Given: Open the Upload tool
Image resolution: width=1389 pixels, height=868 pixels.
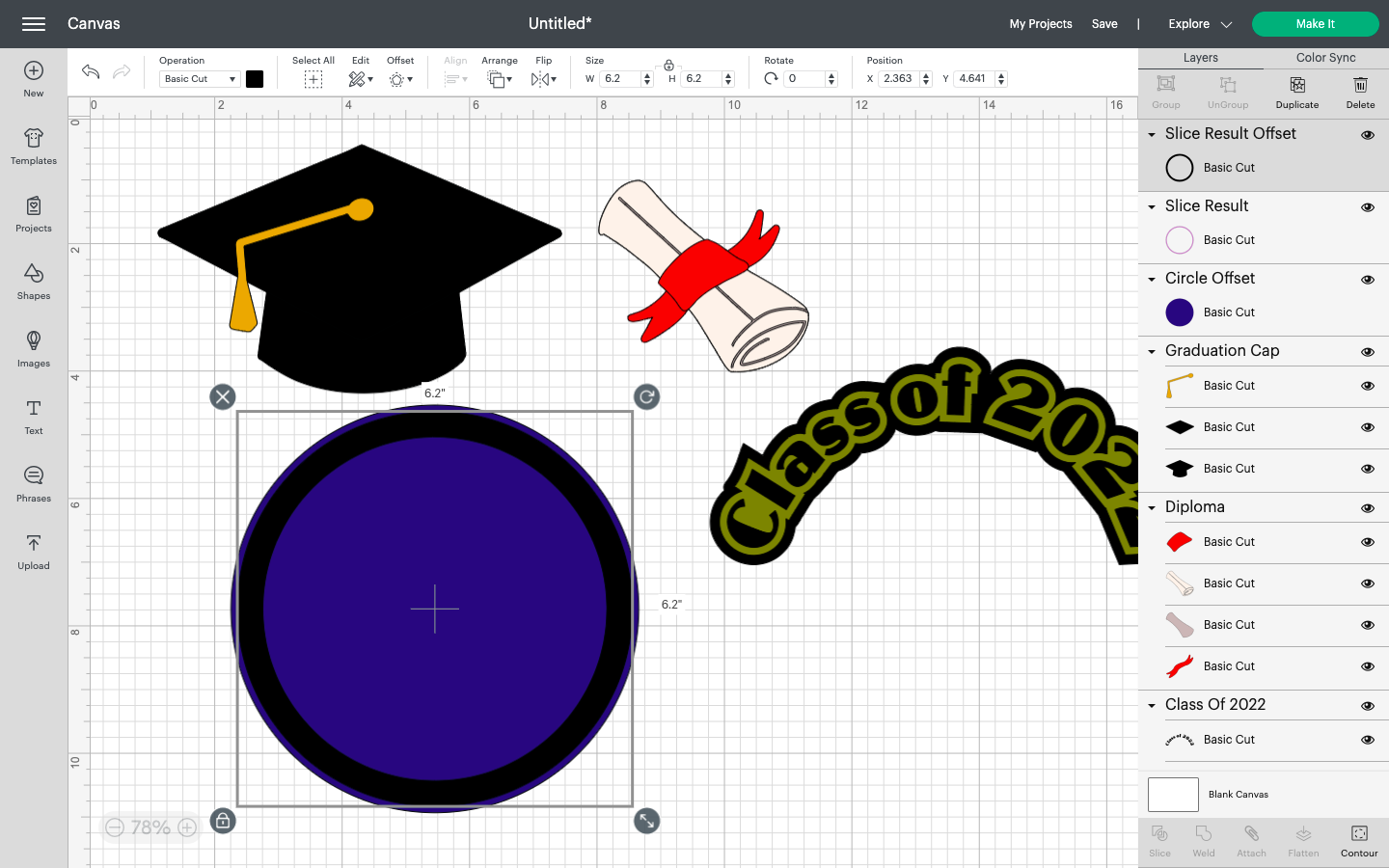Looking at the screenshot, I should (34, 551).
